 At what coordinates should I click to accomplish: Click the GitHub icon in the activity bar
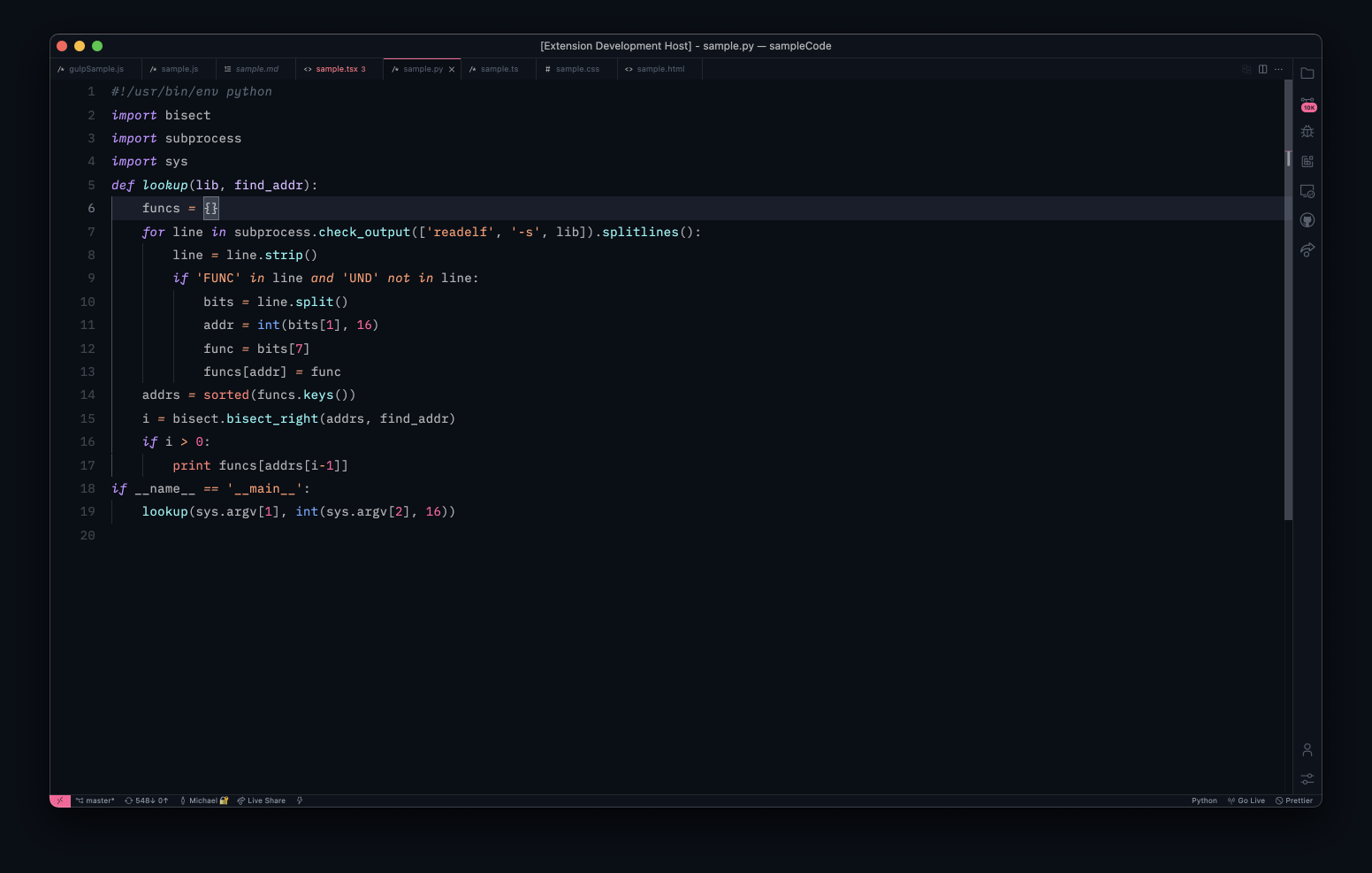(1307, 220)
